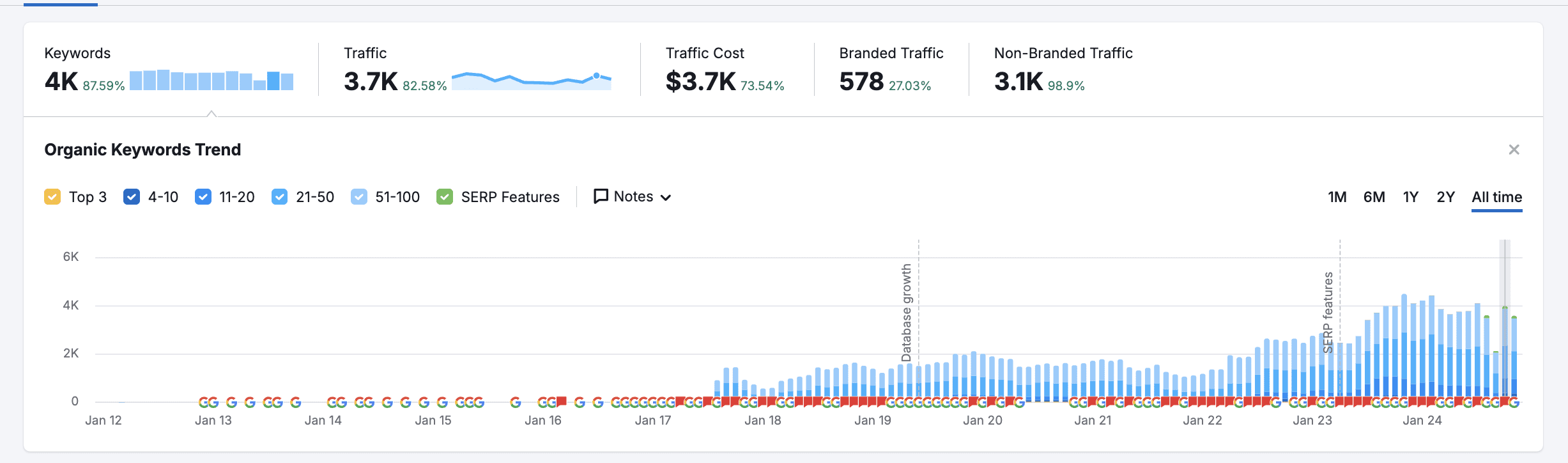Click the Jan 24 axis label
The width and height of the screenshot is (1568, 463).
[x=1422, y=420]
